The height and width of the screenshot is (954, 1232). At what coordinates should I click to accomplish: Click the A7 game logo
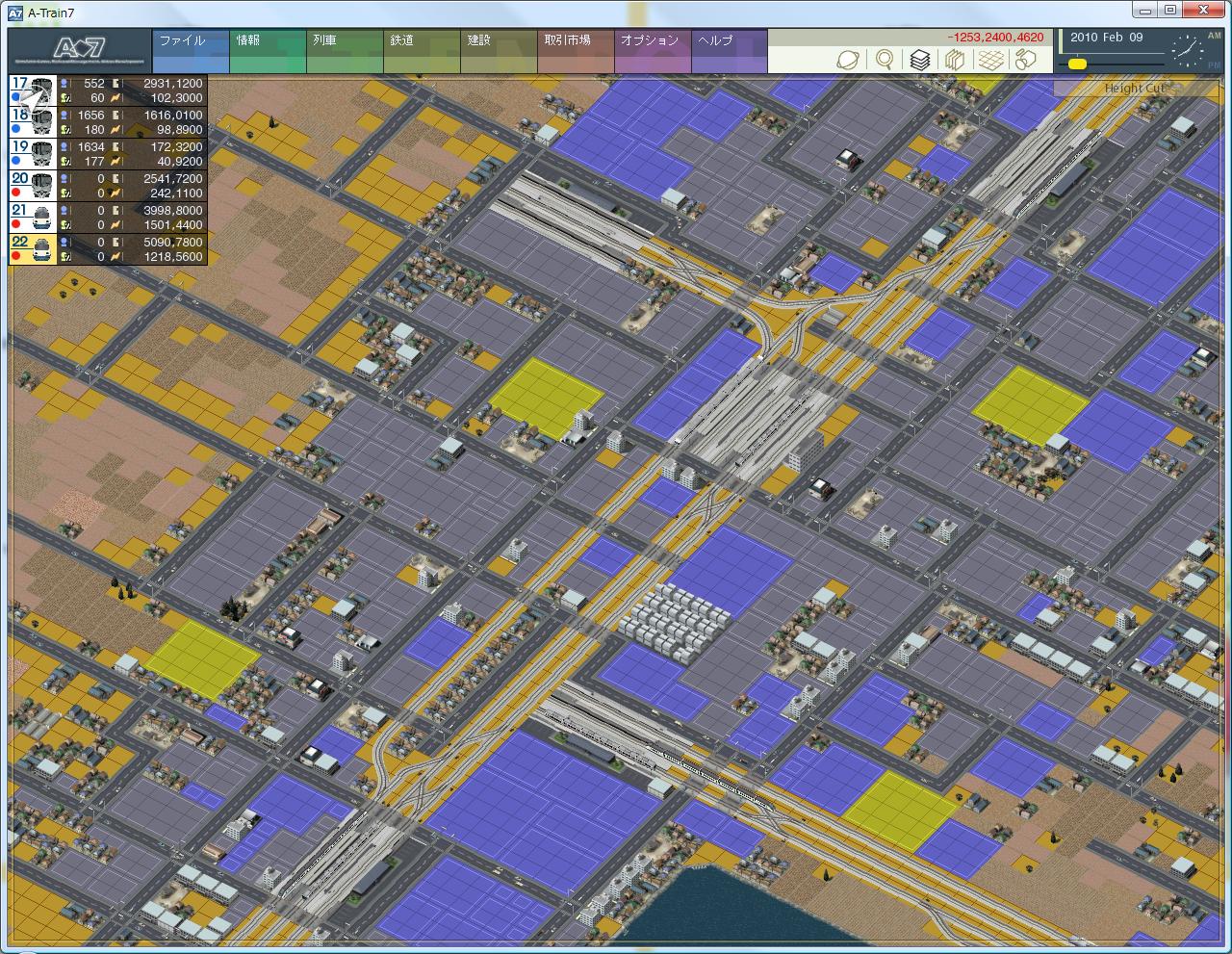(80, 51)
